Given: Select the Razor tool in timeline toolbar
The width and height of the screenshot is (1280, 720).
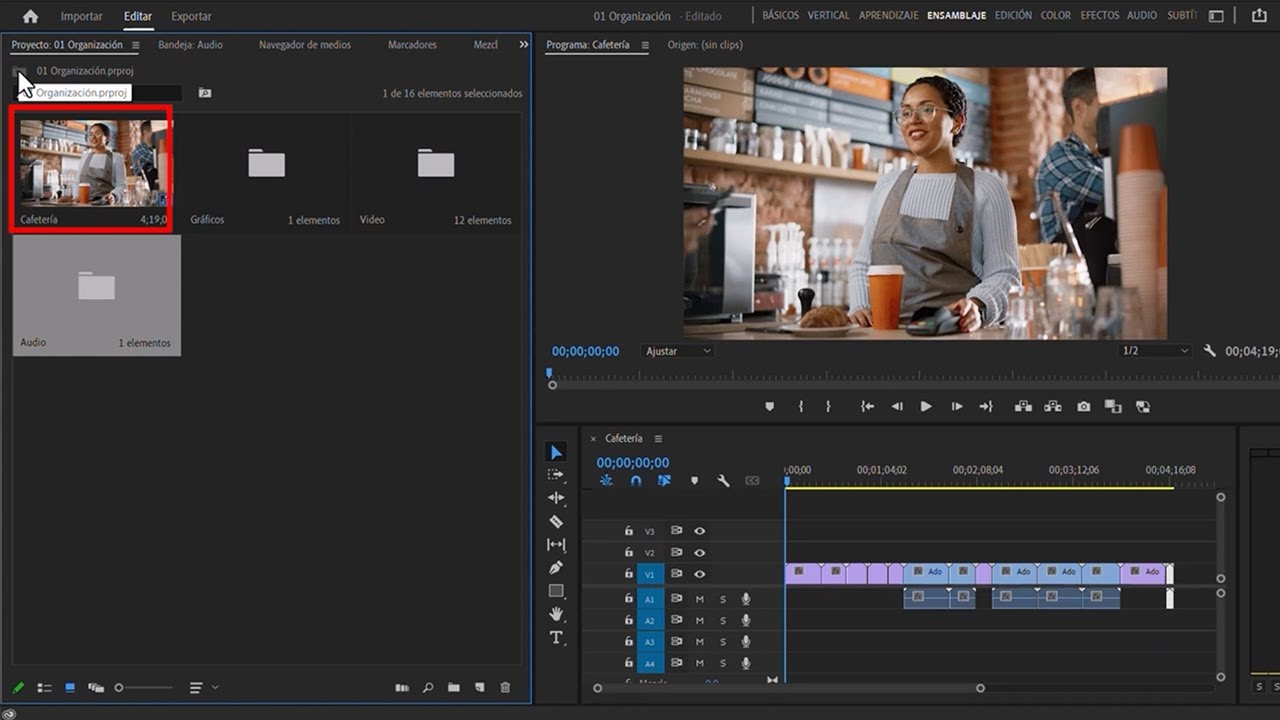Looking at the screenshot, I should (x=556, y=521).
